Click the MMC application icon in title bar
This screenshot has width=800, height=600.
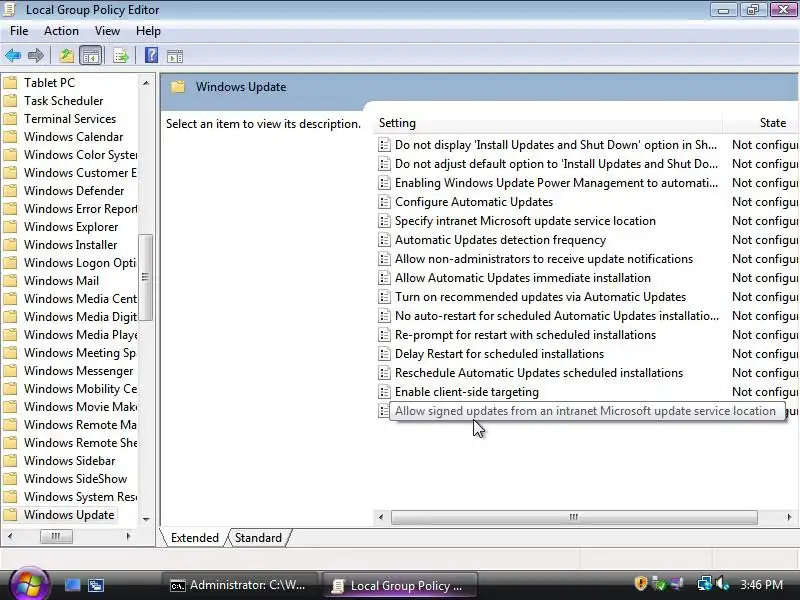(9, 9)
